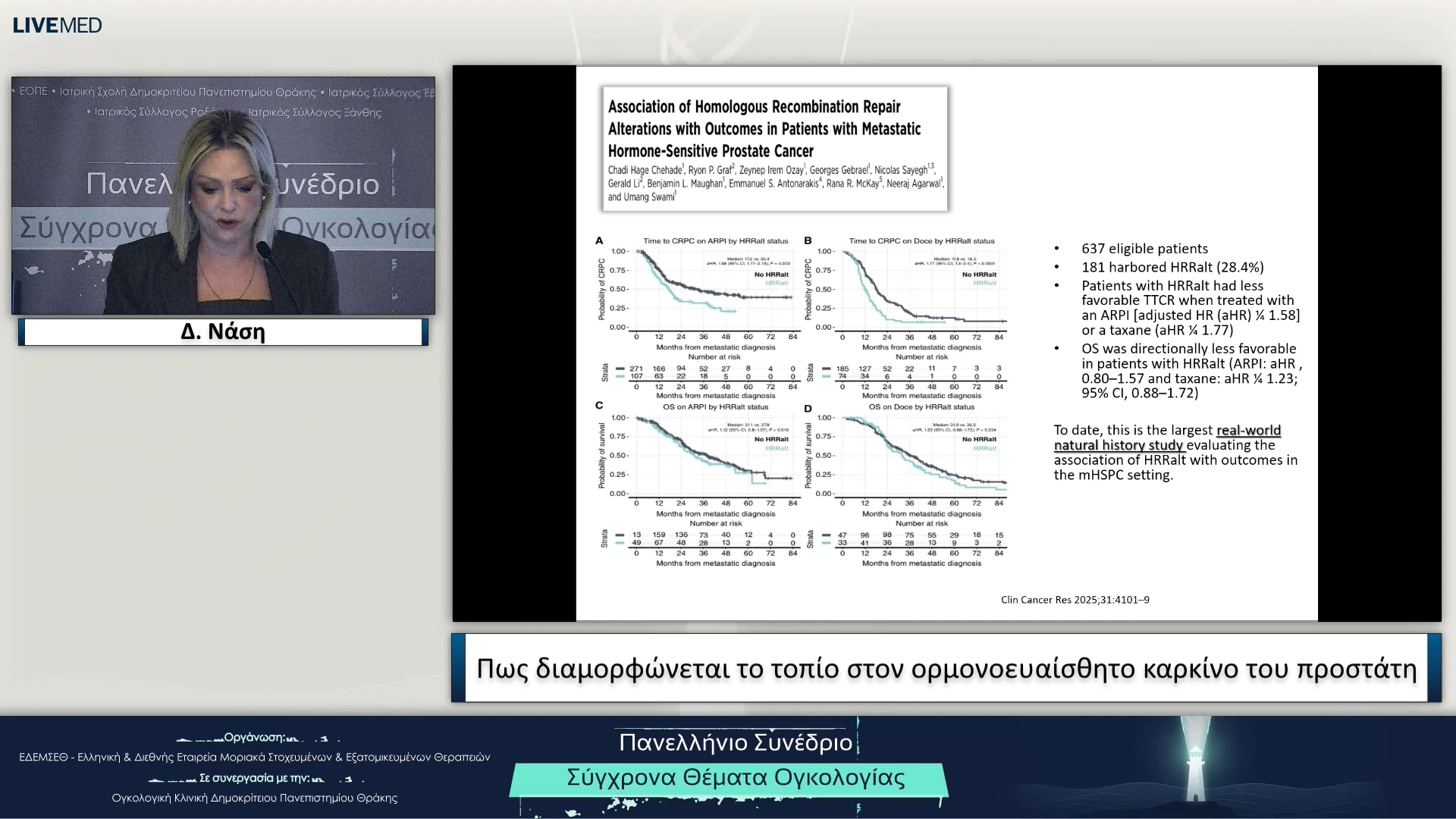The width and height of the screenshot is (1456, 819).
Task: Click the Greek talk title banner
Action: (x=946, y=669)
